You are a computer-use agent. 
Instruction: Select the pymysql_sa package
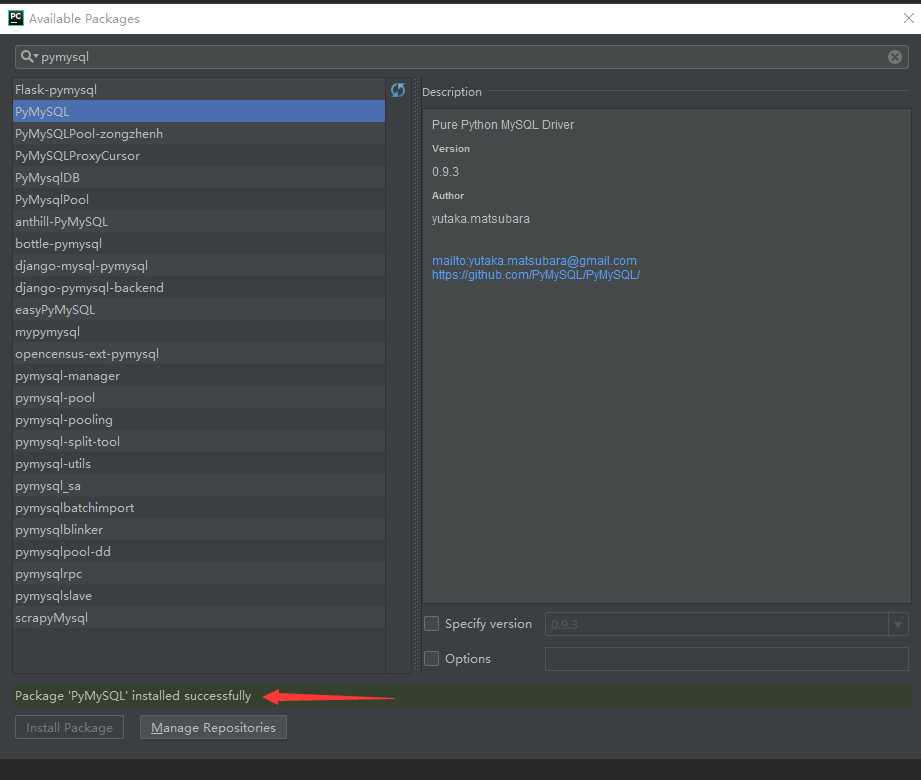pyautogui.click(x=199, y=486)
